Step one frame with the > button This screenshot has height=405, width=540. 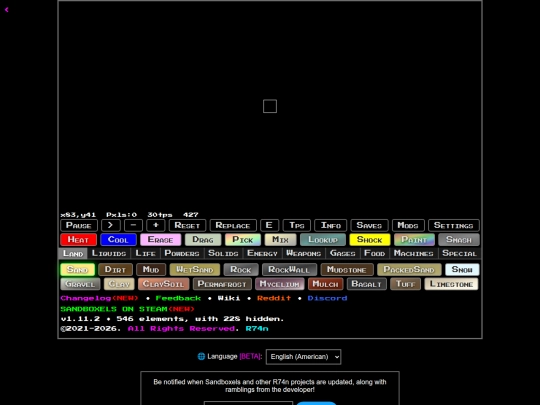click(111, 225)
